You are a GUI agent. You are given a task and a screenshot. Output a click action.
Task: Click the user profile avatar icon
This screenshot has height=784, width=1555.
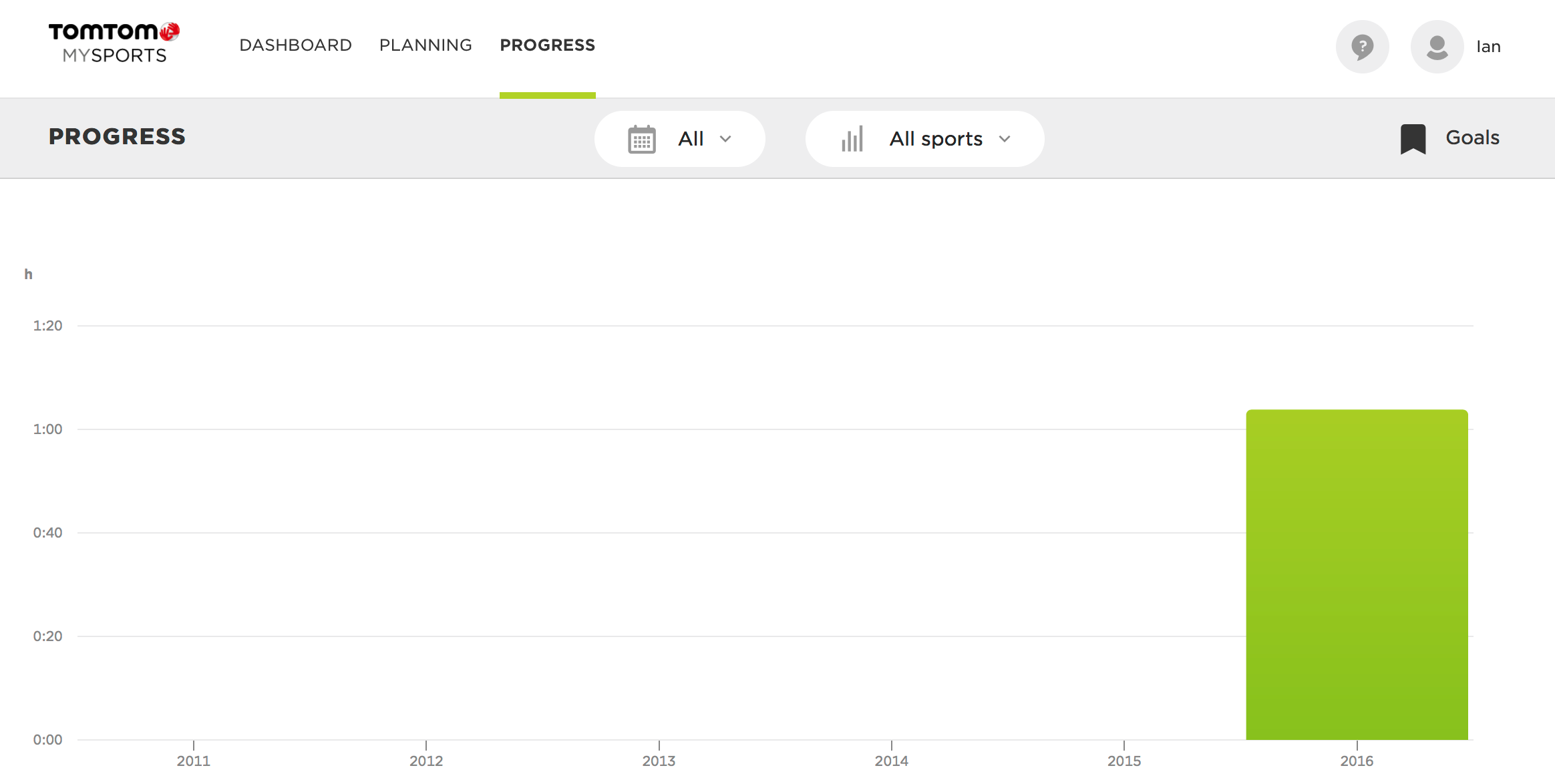coord(1437,47)
